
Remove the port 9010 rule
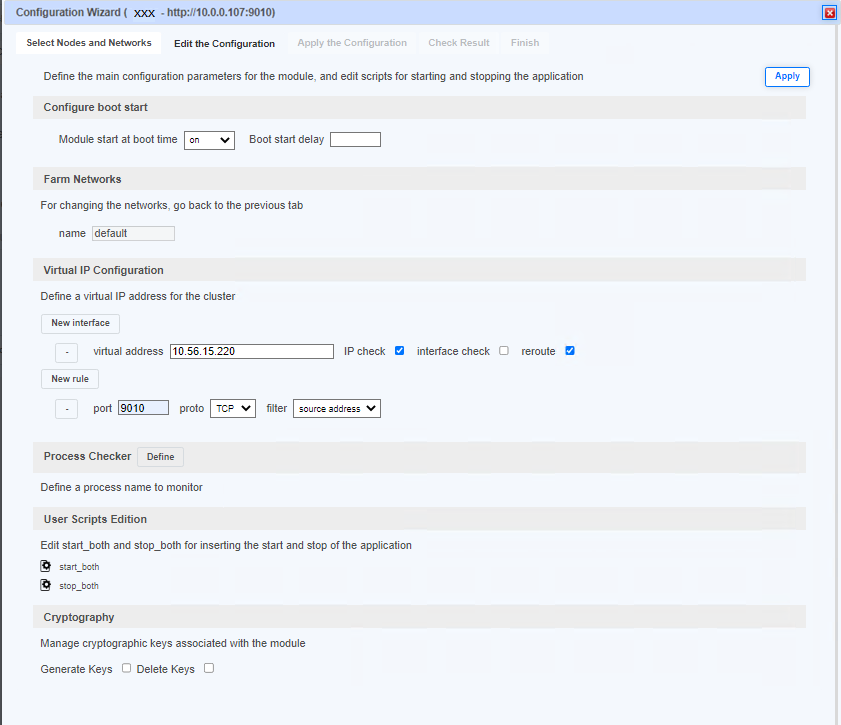tap(66, 408)
